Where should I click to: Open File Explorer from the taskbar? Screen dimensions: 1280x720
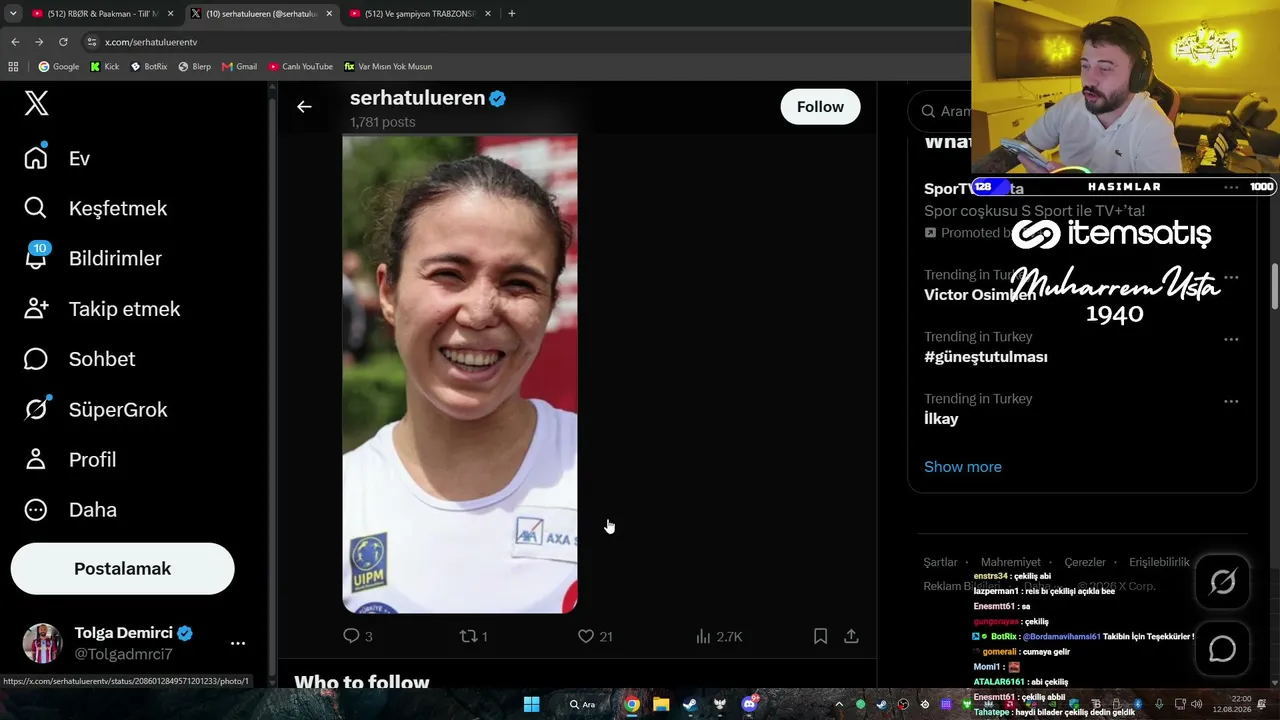(661, 704)
